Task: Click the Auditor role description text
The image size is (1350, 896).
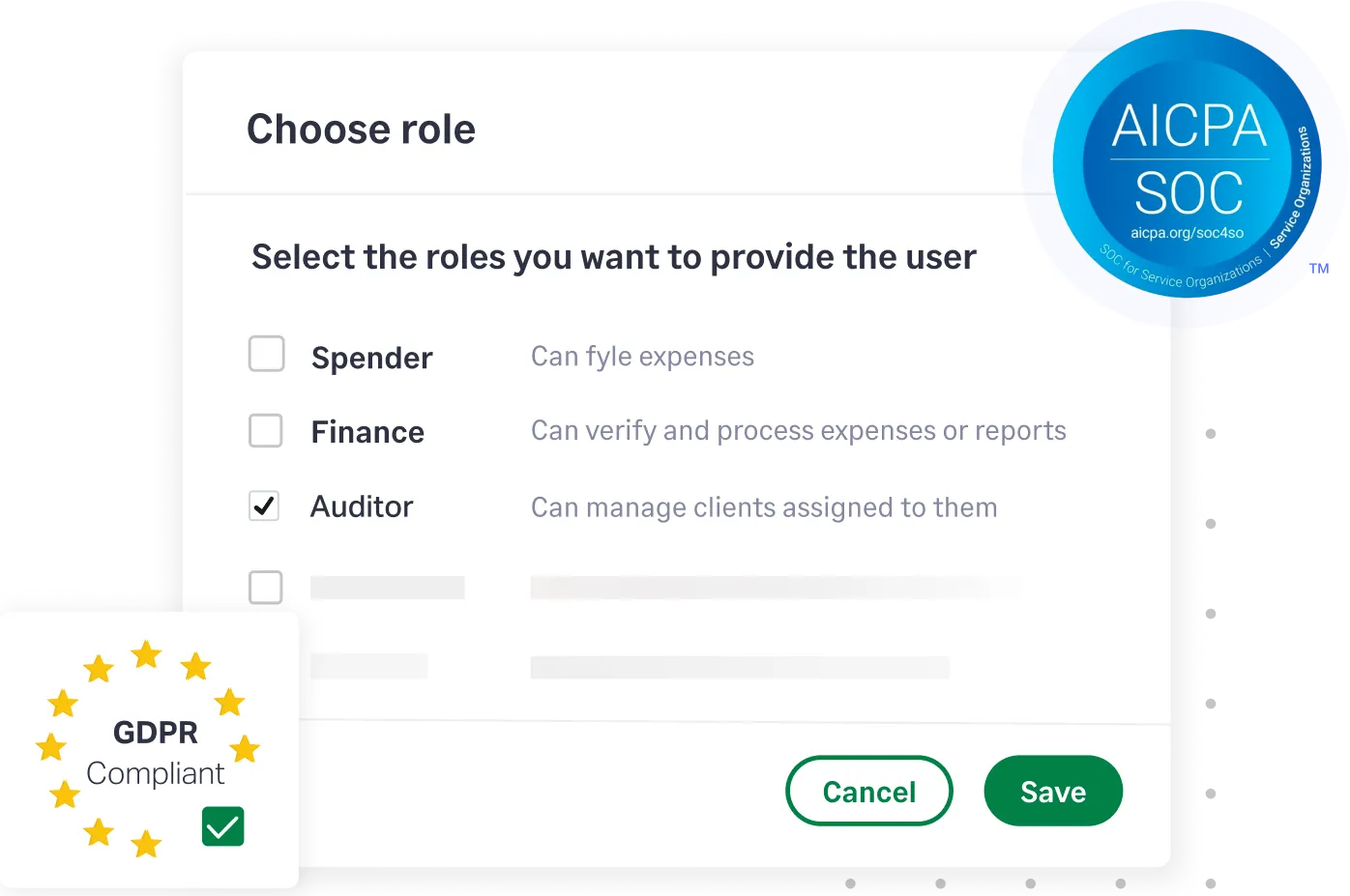Action: tap(764, 506)
